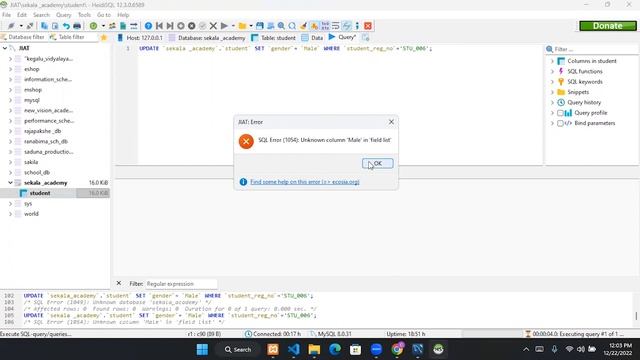Close the log filter bar X
640x360 pixels.
(x=119, y=283)
